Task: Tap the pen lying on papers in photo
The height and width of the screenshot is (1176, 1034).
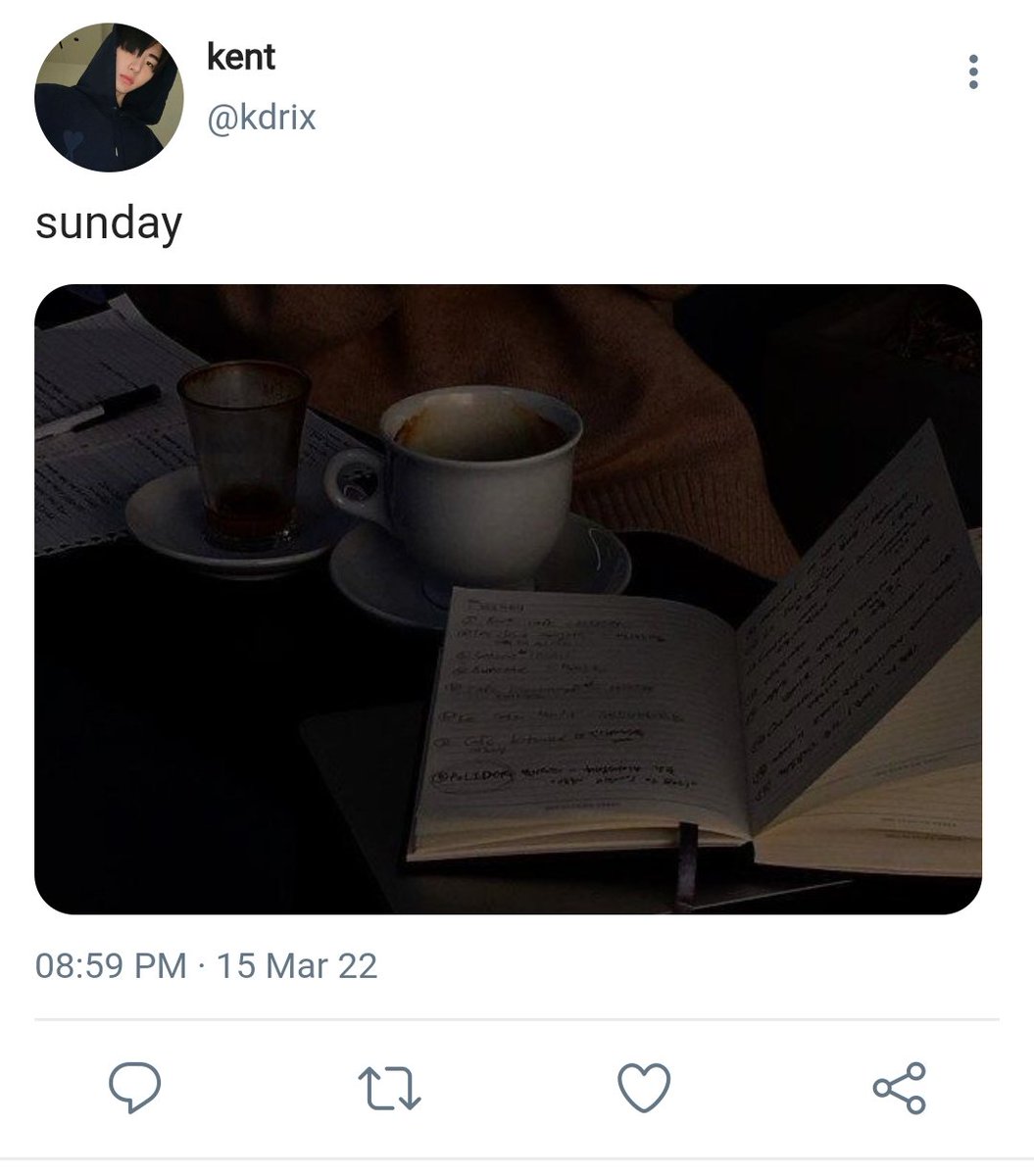Action: (97, 411)
